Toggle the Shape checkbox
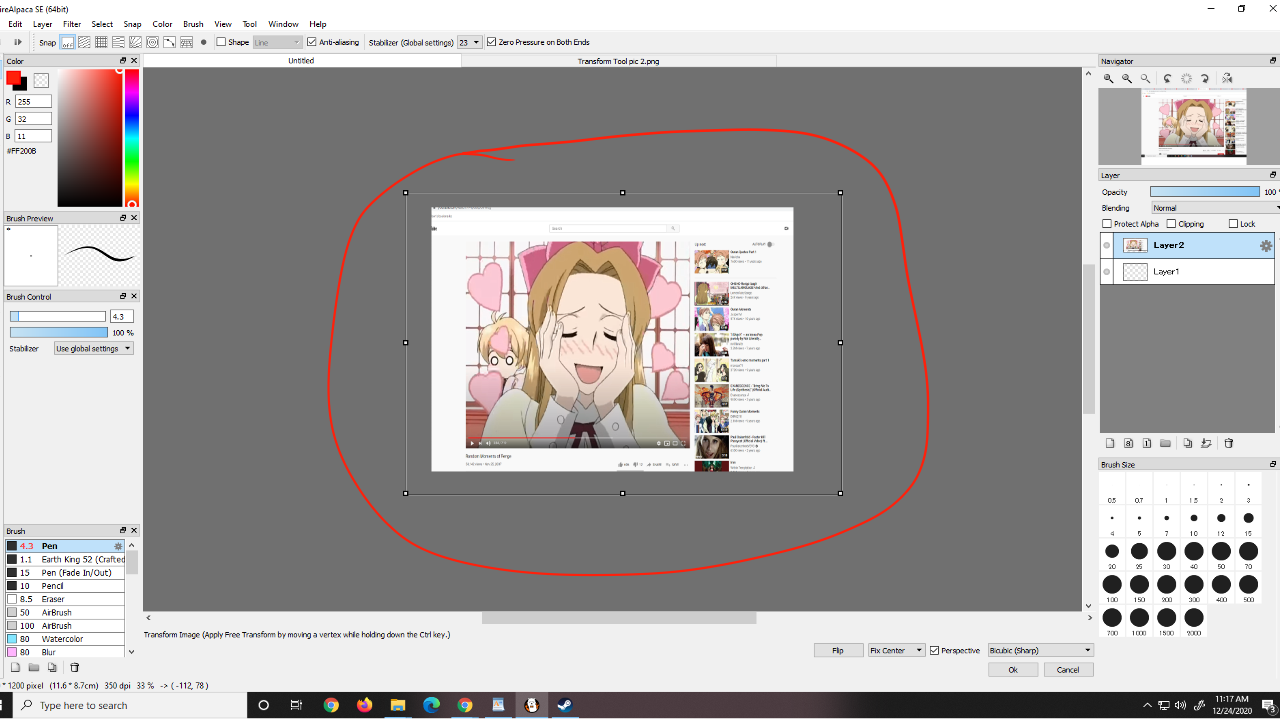 coord(221,42)
